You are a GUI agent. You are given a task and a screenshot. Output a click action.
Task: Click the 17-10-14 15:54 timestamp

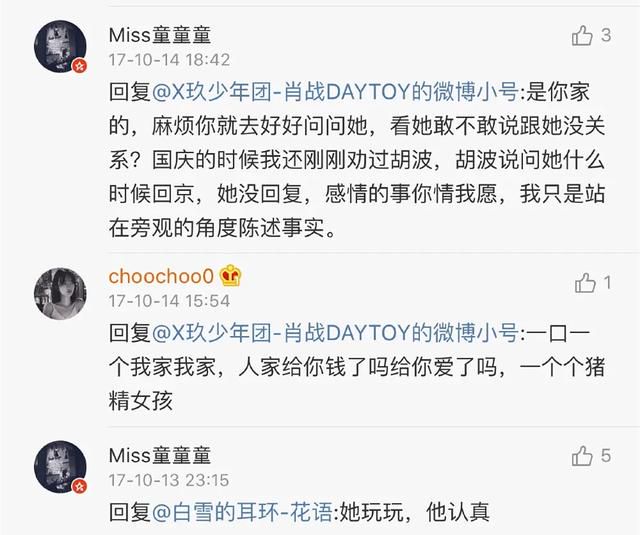169,301
